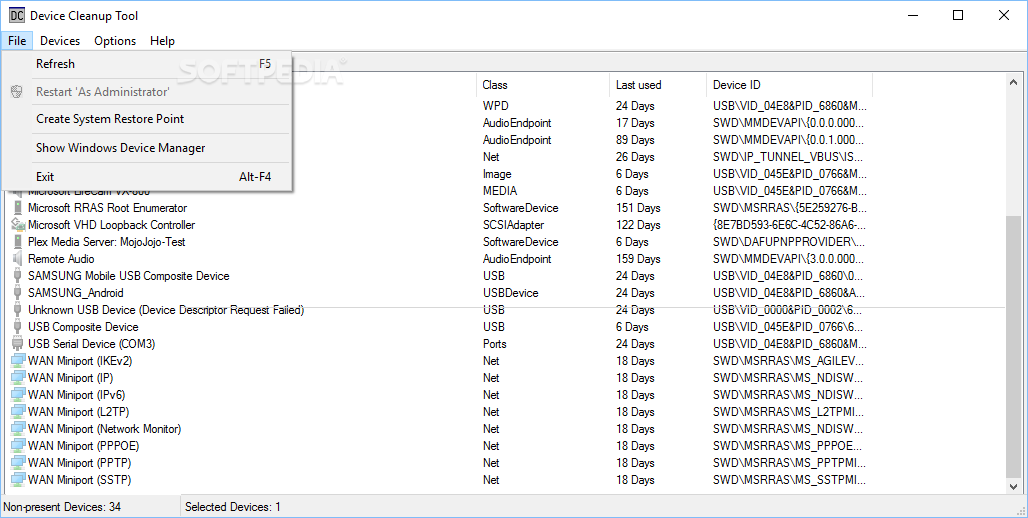Click USB icon of USB Composite Device

(x=17, y=327)
